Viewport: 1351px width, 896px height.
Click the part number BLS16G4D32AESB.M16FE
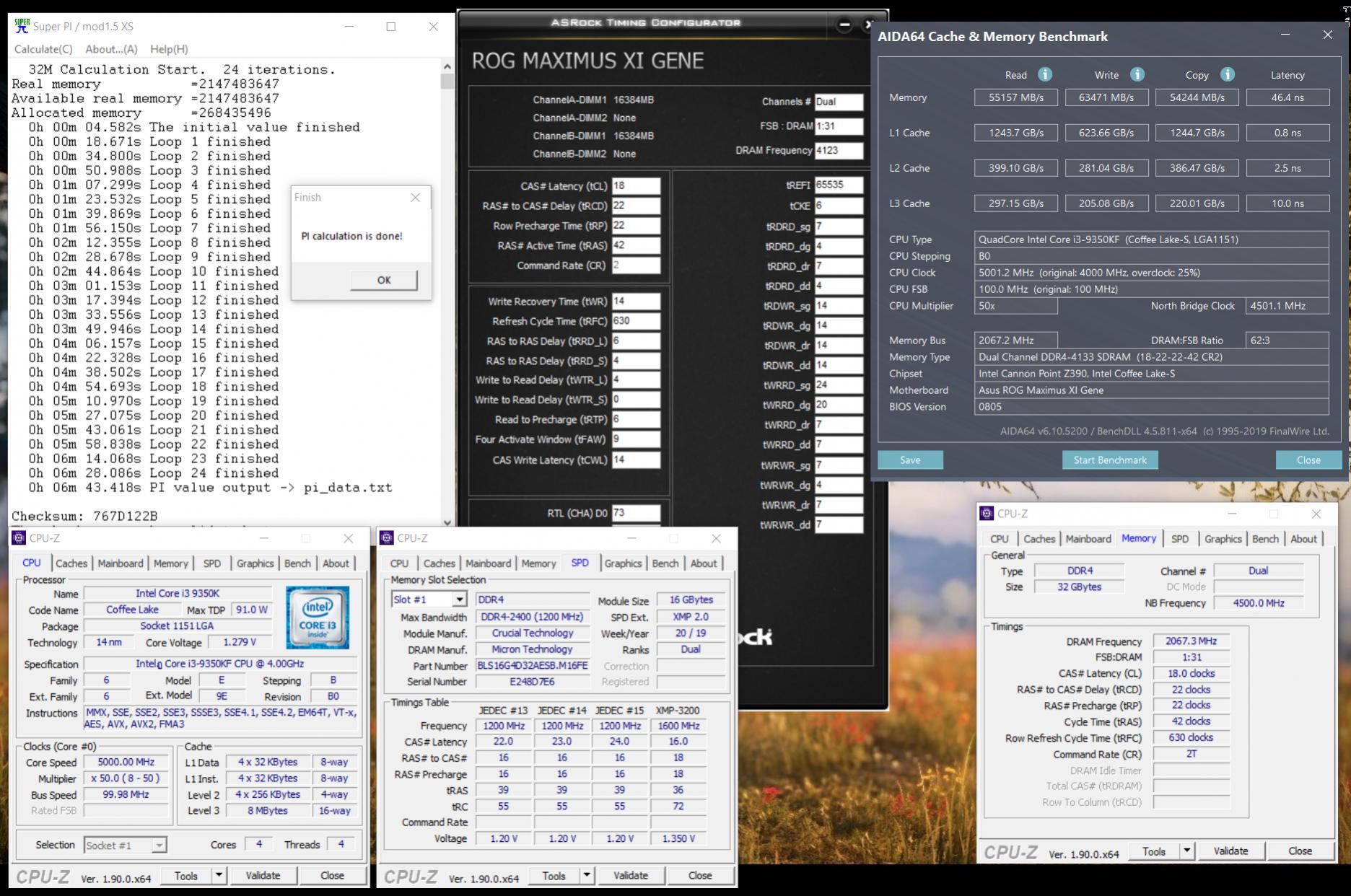[x=533, y=665]
